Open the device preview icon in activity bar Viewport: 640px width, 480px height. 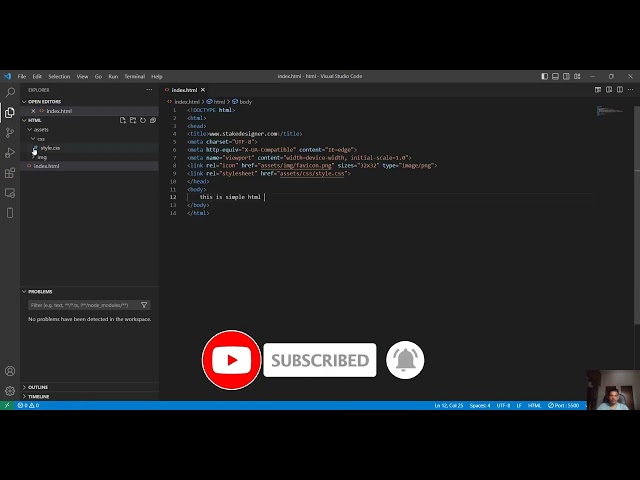point(10,213)
